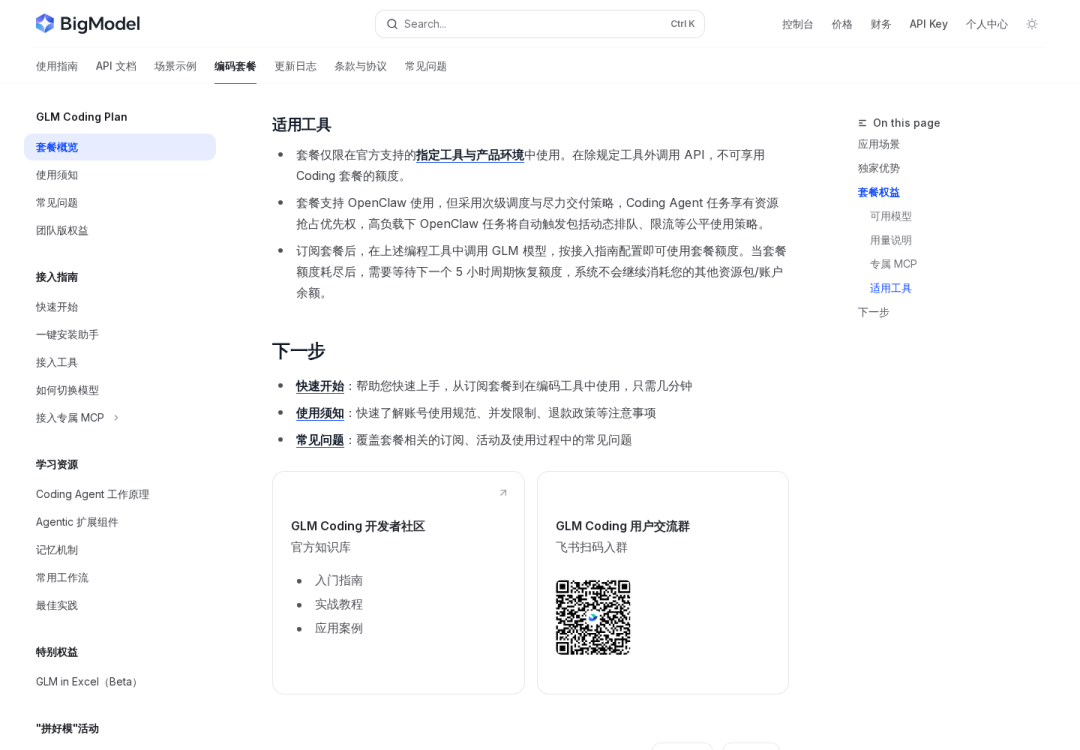Open 接入工具 in the sidebar
Viewport: 1080px width, 750px height.
[56, 362]
